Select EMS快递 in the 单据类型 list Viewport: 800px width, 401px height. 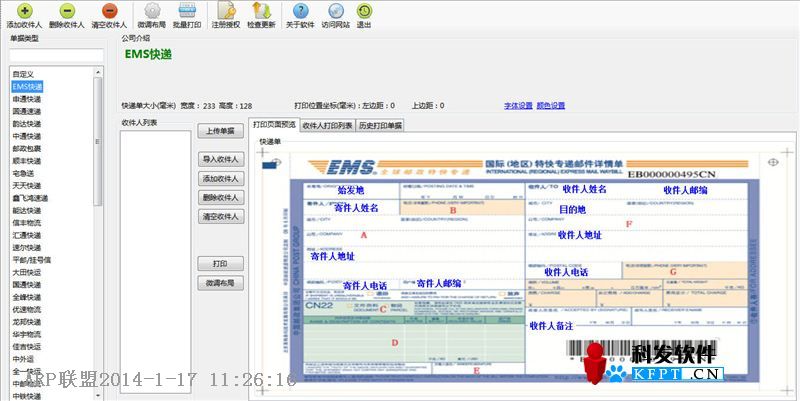point(27,87)
